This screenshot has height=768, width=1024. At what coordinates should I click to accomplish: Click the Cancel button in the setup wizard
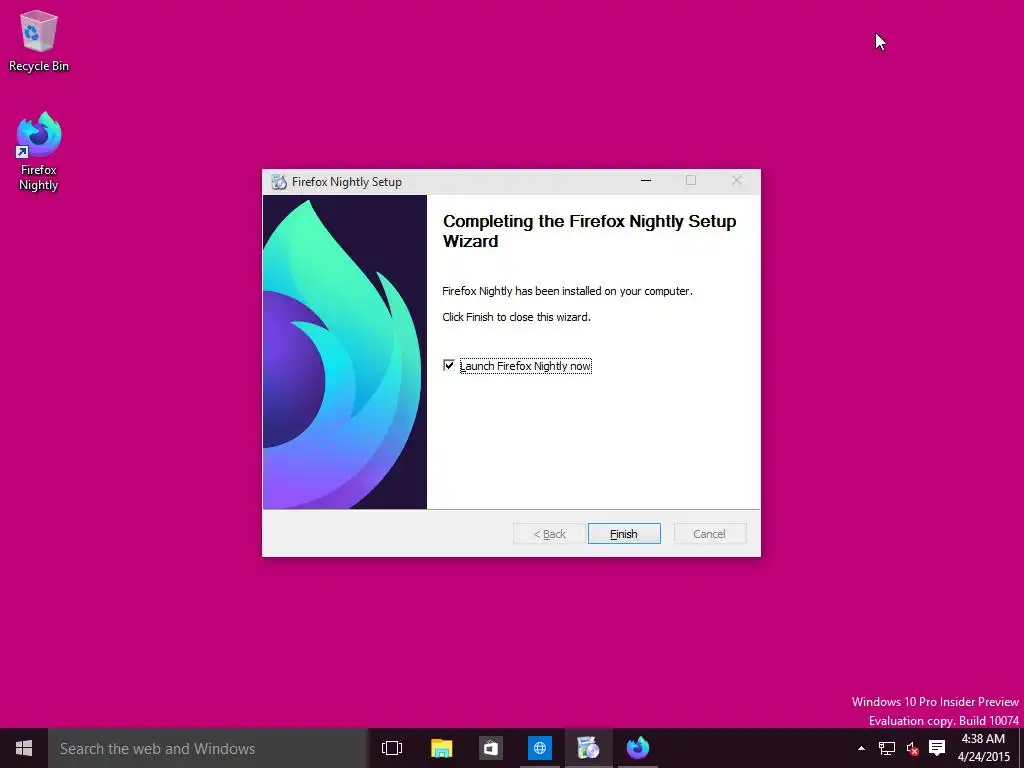709,534
